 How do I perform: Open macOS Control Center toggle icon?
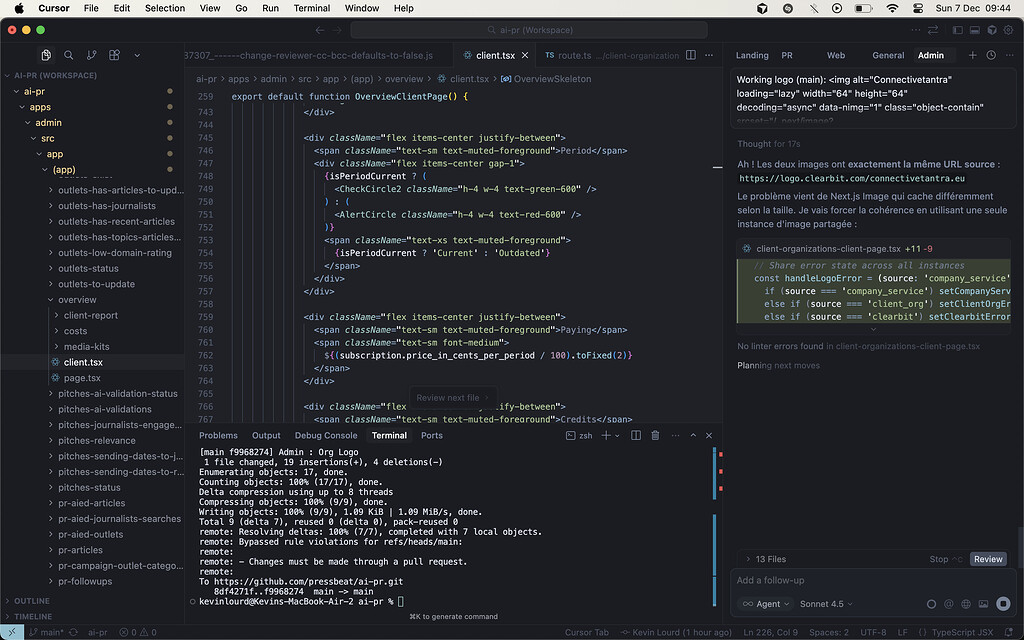[x=918, y=8]
